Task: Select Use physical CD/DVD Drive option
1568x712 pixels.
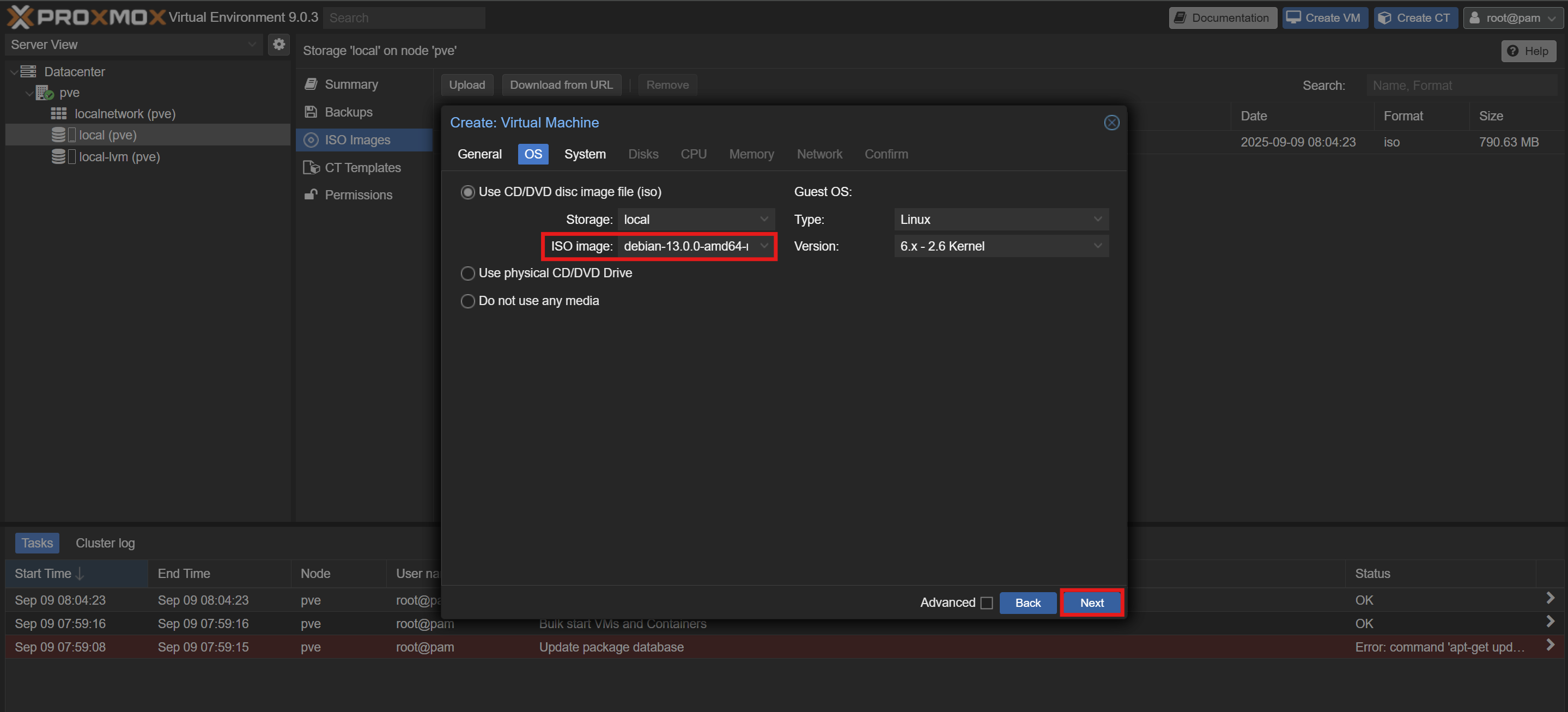Action: 467,273
